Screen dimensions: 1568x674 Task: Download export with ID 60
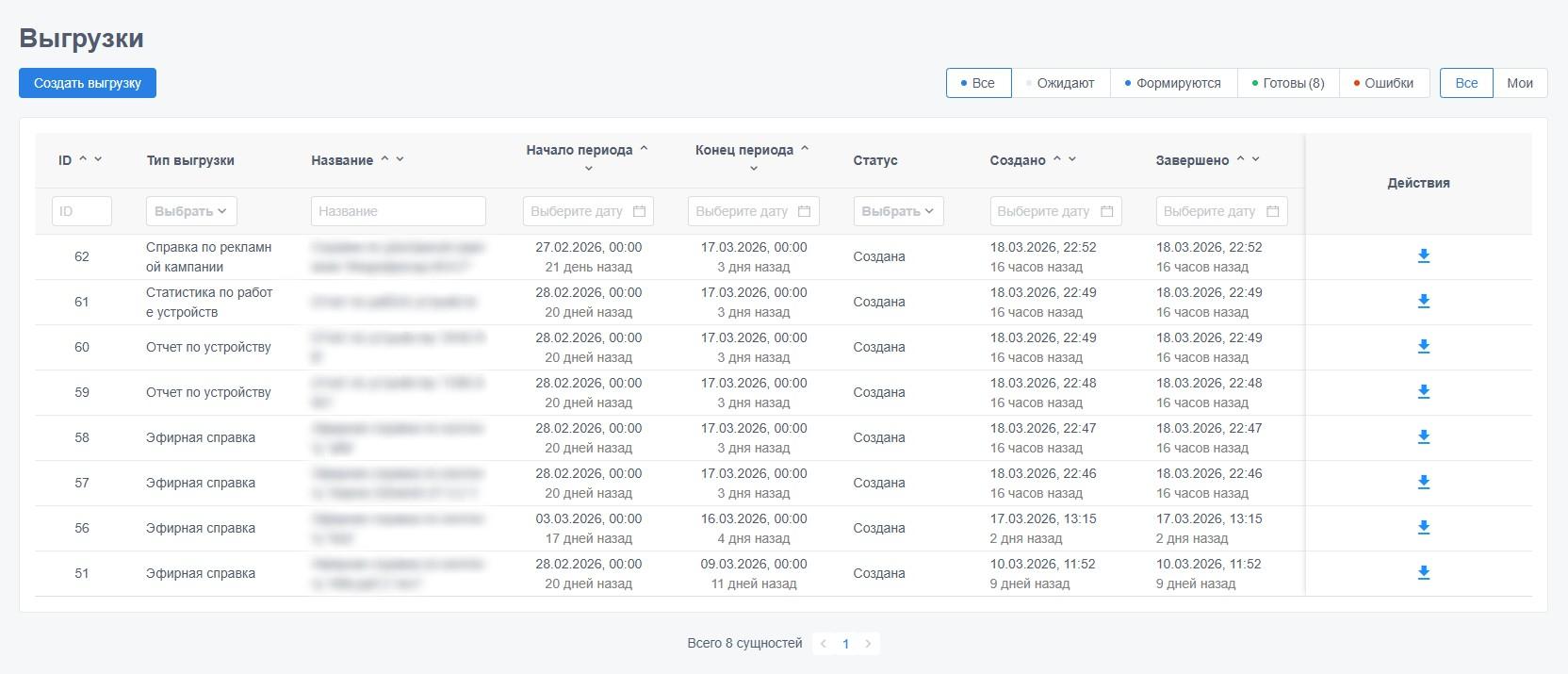[x=1424, y=347]
